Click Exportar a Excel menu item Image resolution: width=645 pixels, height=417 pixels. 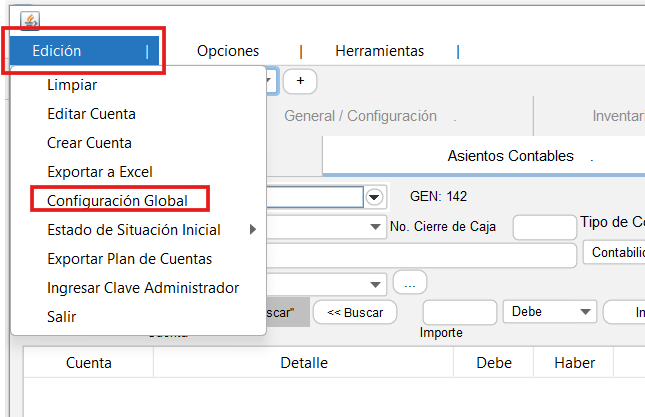click(99, 172)
